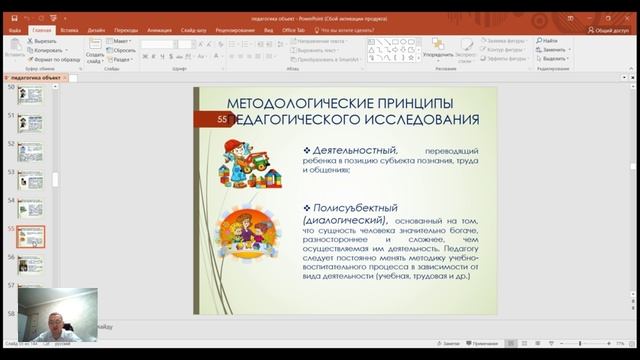
Task: Select slide 53 thumbnail
Action: tap(30, 180)
